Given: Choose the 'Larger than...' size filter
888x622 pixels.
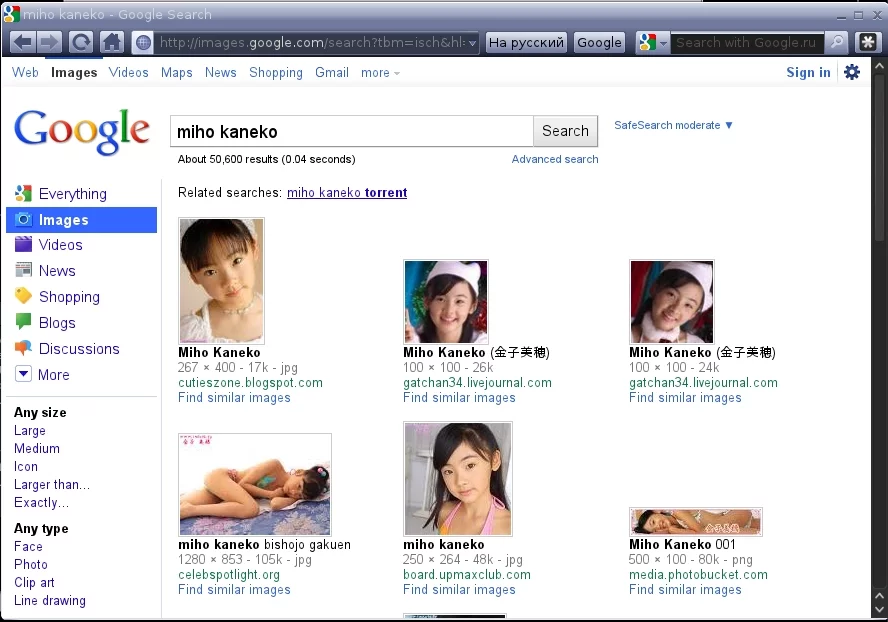Looking at the screenshot, I should pos(52,484).
